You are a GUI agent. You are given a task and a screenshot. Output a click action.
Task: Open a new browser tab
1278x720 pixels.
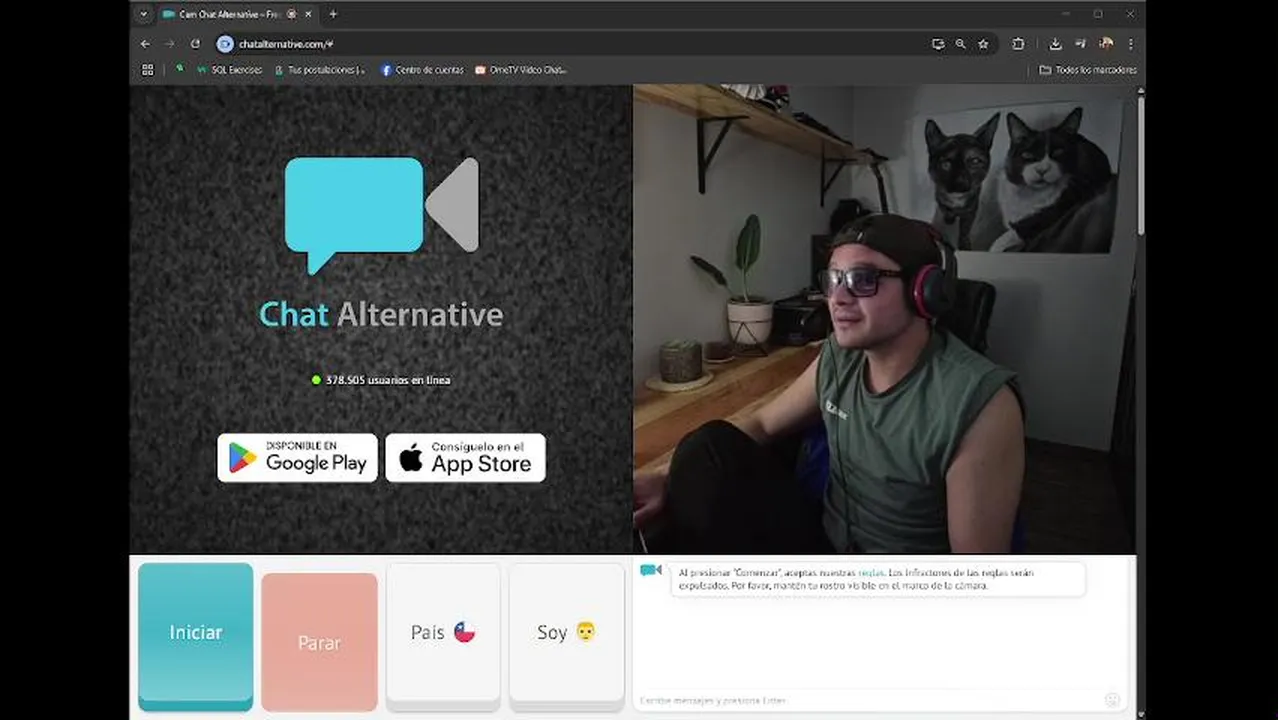coord(333,14)
